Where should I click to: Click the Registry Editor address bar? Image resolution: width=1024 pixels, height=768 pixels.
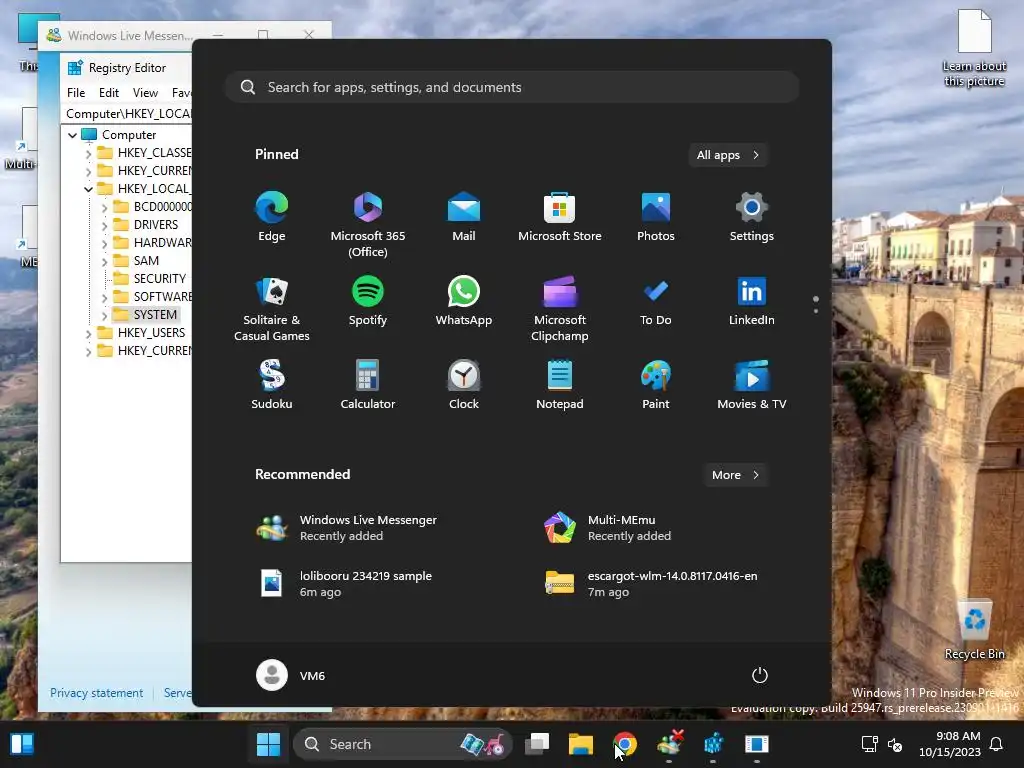127,114
